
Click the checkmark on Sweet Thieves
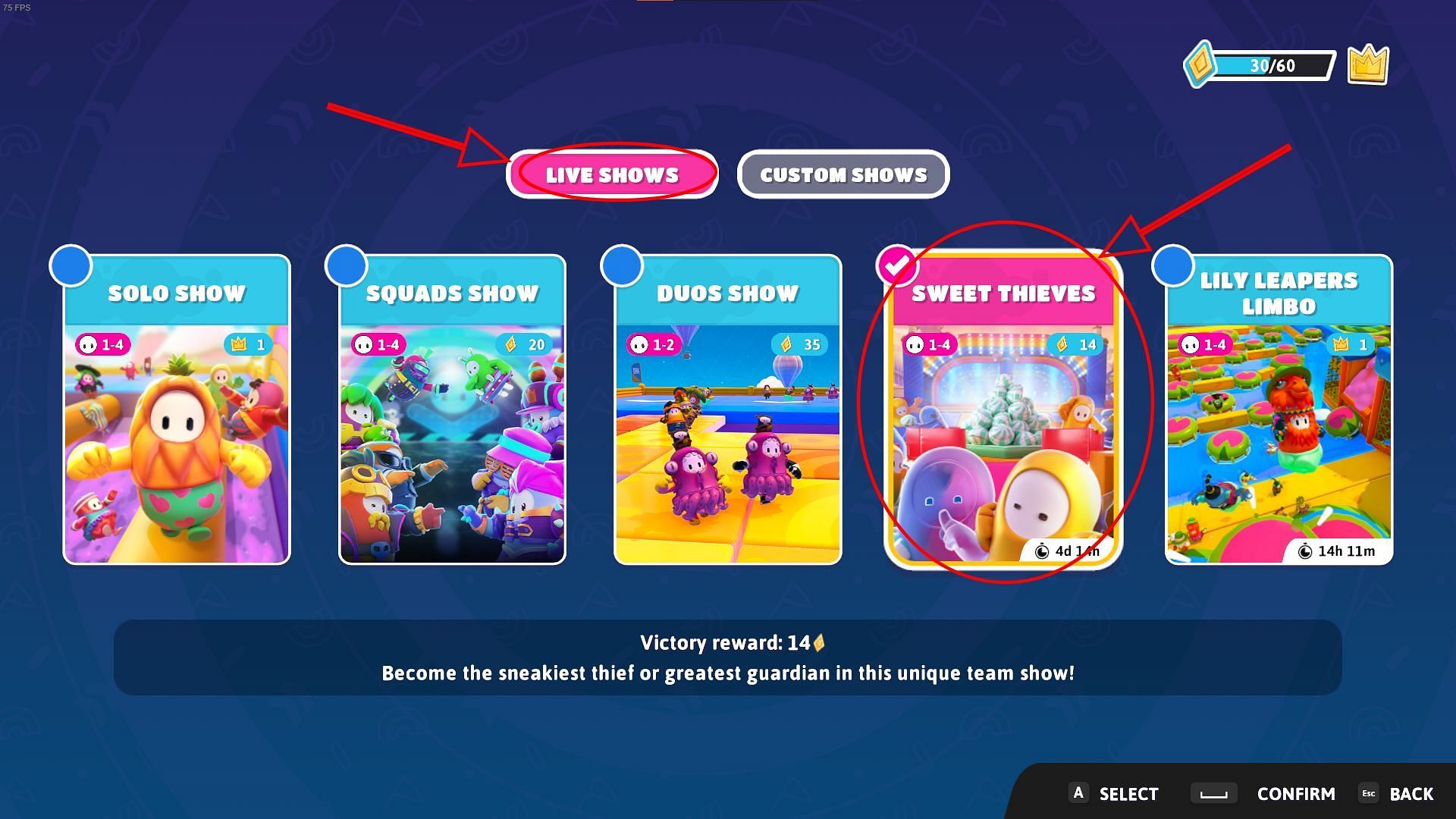[x=893, y=265]
